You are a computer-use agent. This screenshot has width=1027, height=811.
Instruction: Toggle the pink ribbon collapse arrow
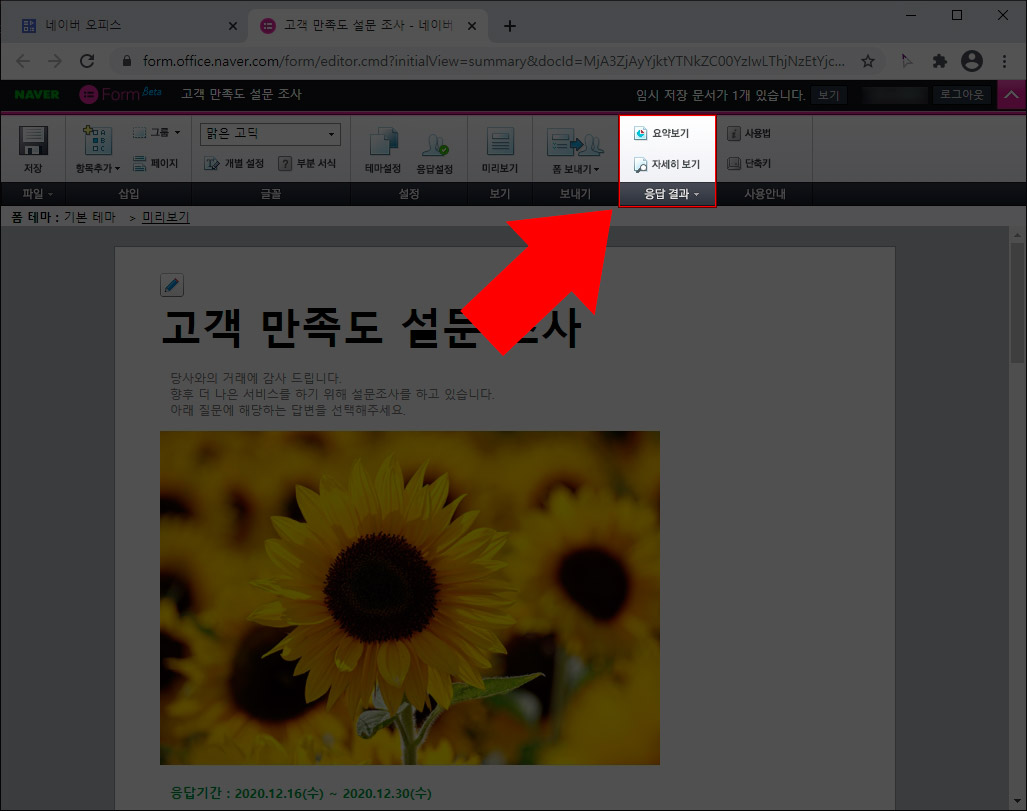point(1013,93)
